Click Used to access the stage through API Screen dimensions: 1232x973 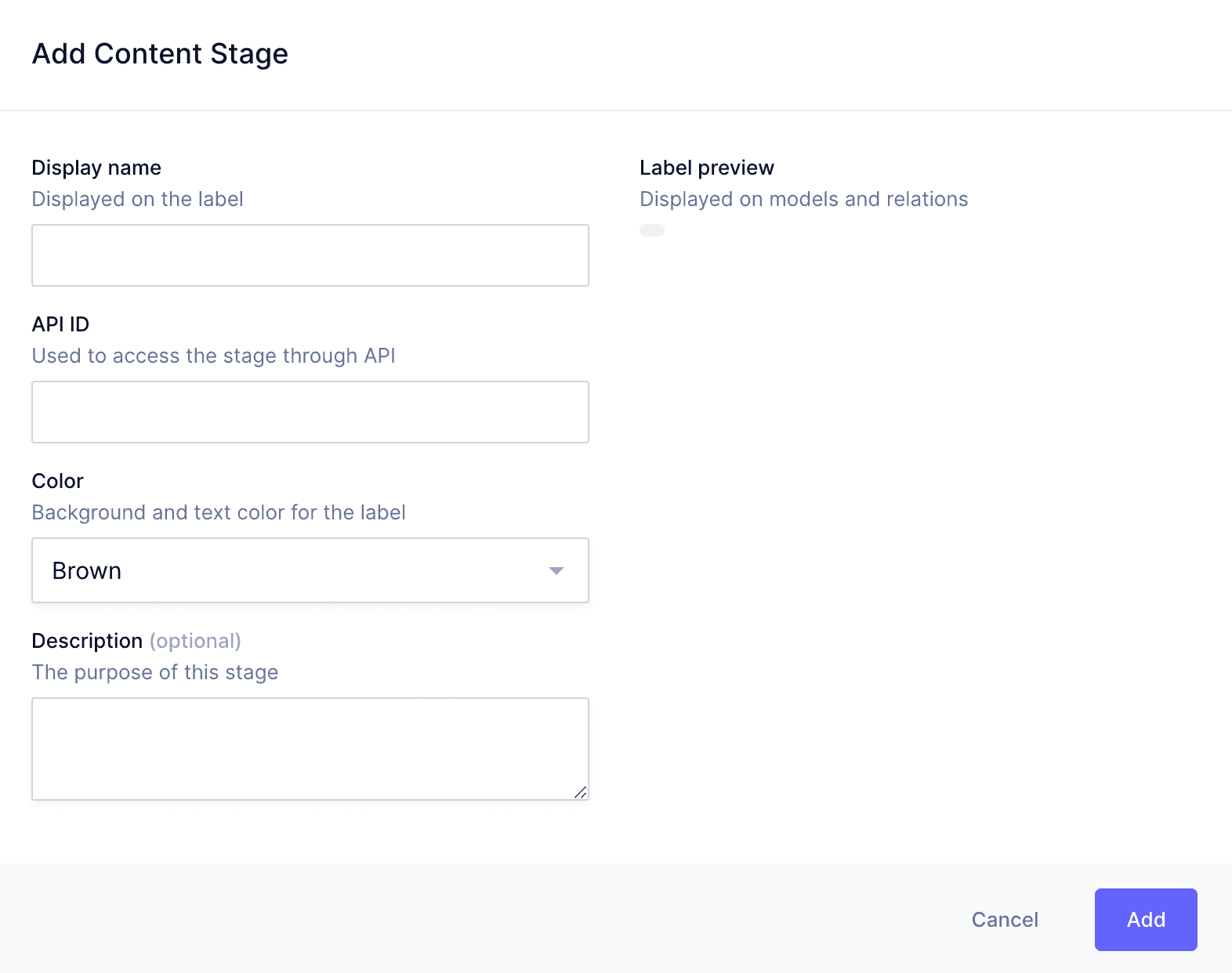213,355
